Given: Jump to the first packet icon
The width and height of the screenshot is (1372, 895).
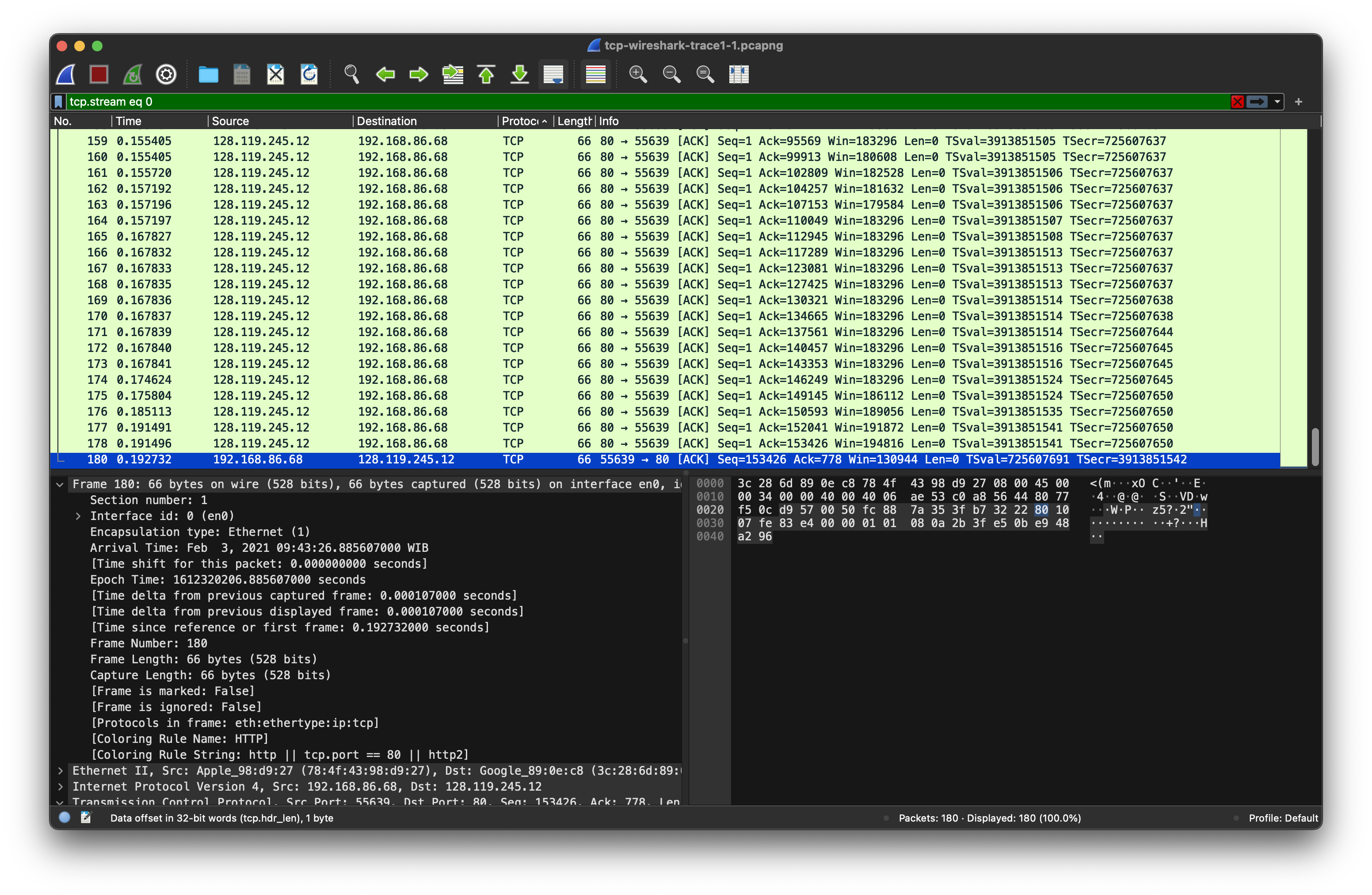Looking at the screenshot, I should point(486,74).
